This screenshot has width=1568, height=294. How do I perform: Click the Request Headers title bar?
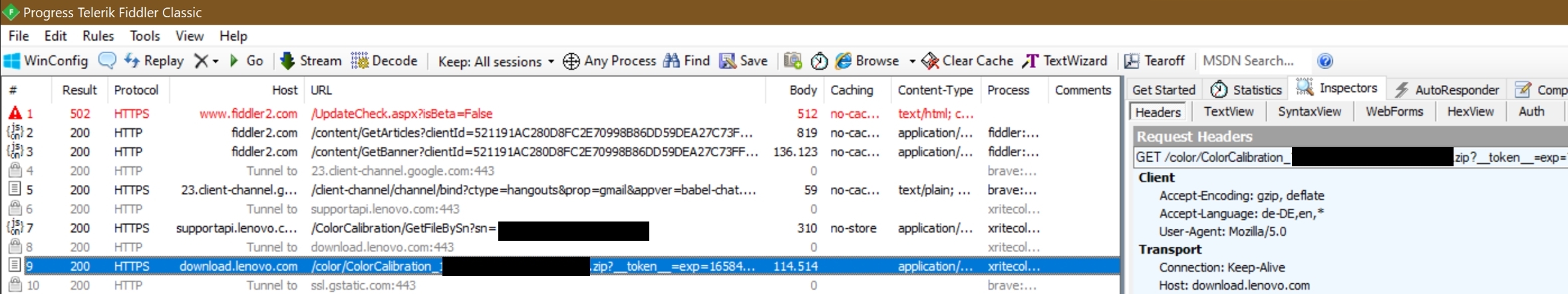pyautogui.click(x=1350, y=136)
